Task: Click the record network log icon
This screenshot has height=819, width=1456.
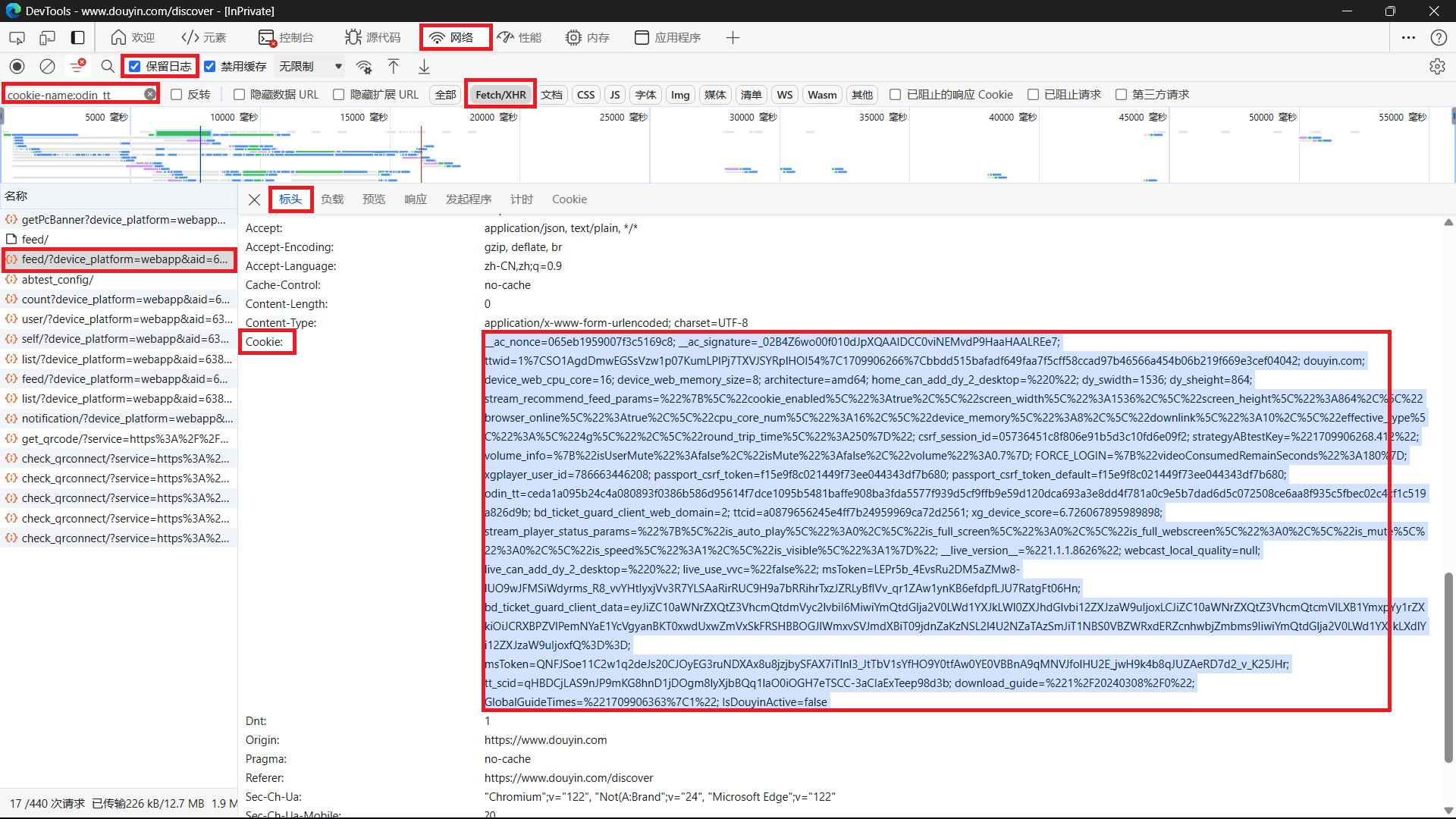Action: (x=17, y=67)
